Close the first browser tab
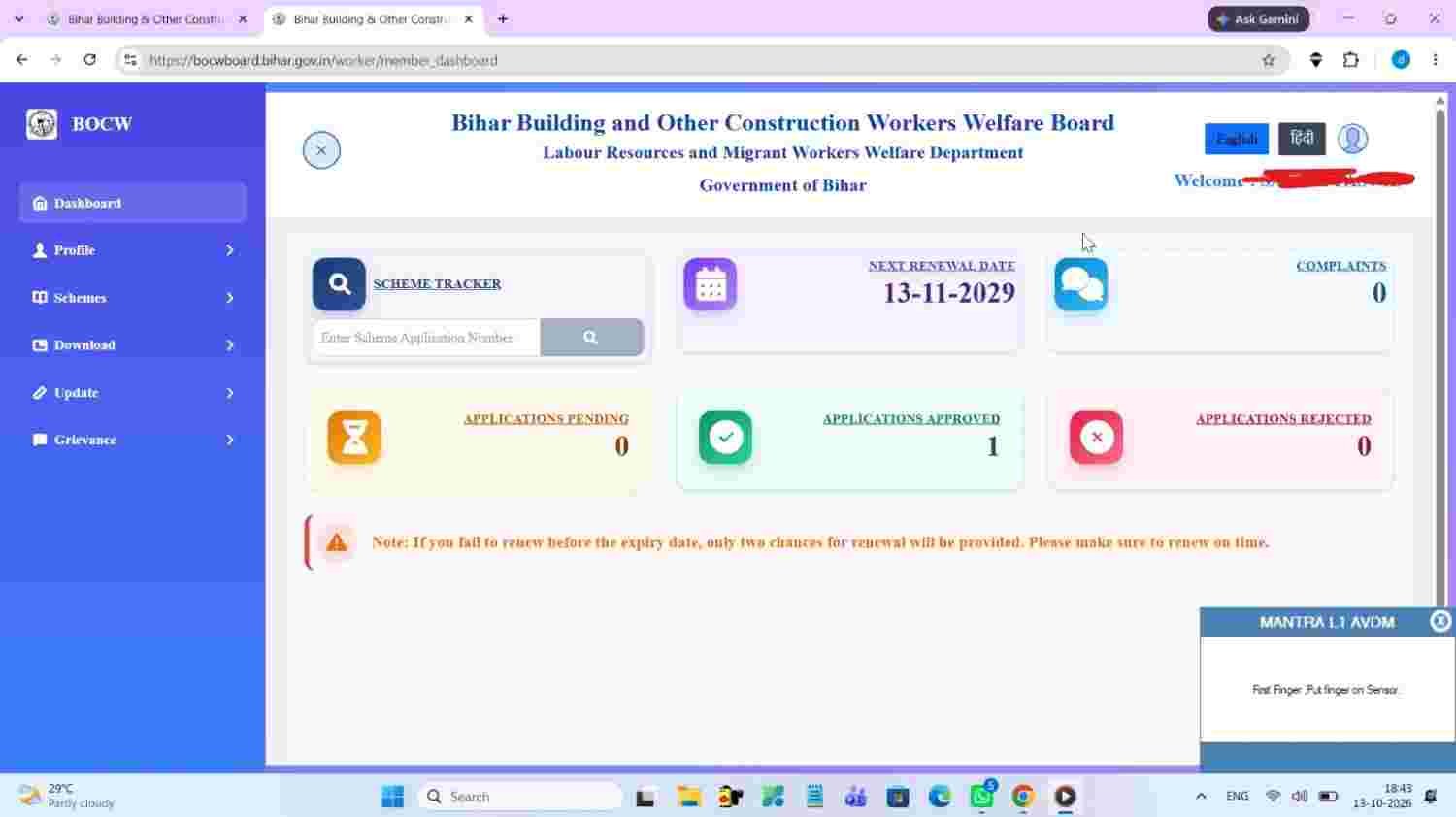 pos(243,19)
